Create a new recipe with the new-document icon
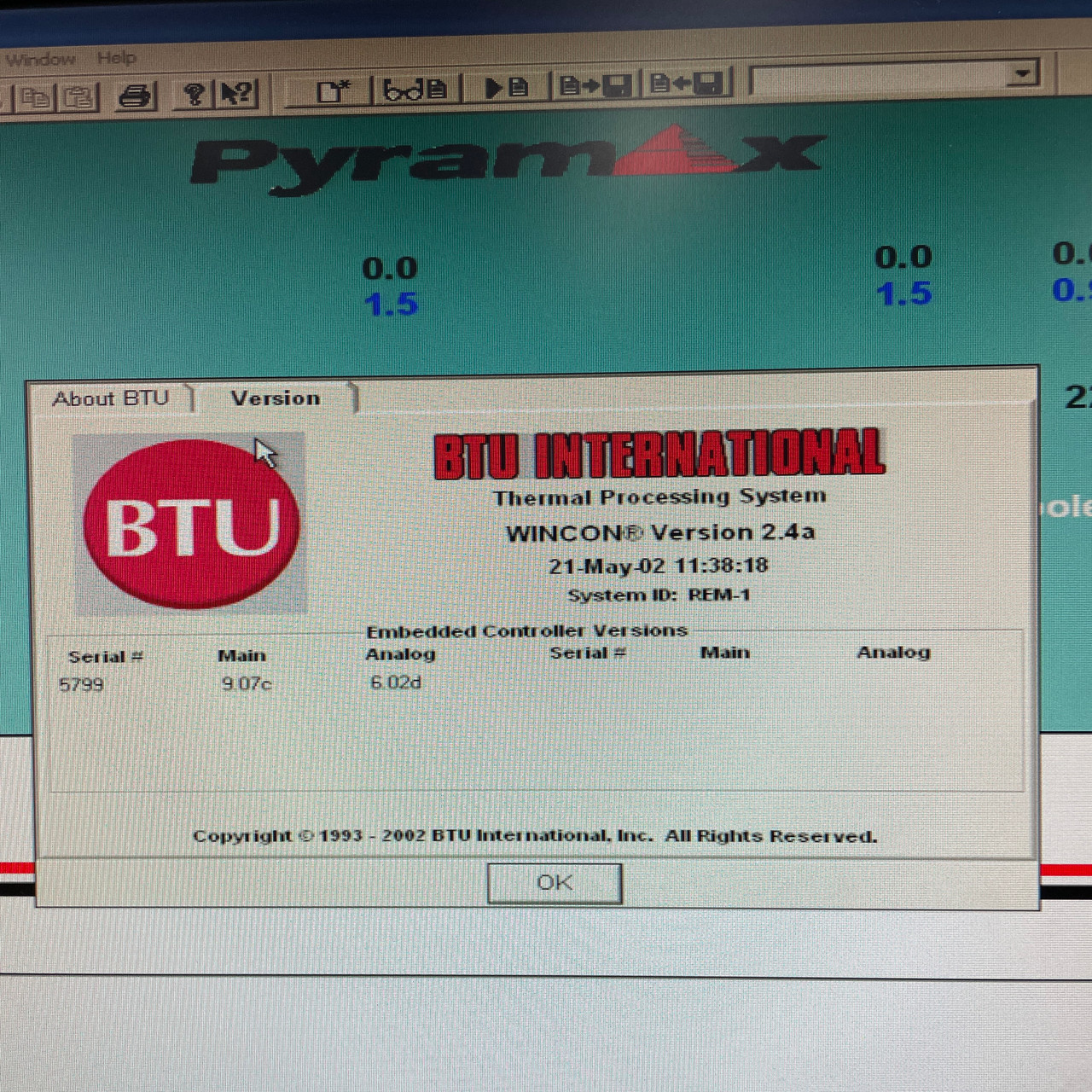The height and width of the screenshot is (1092, 1092). tap(333, 88)
